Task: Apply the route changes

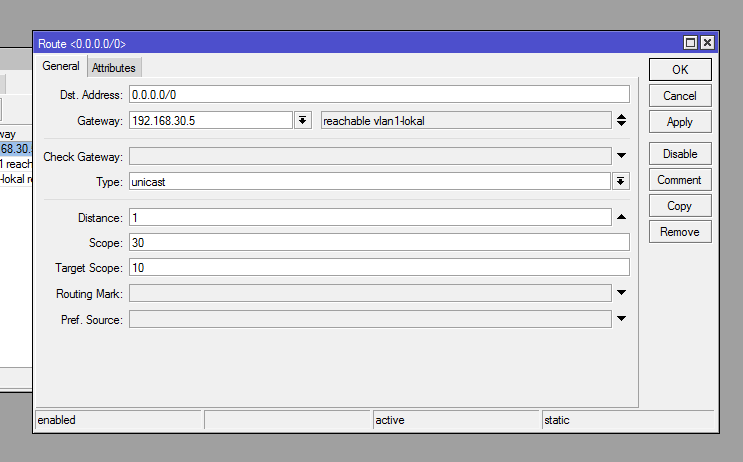Action: [x=680, y=122]
